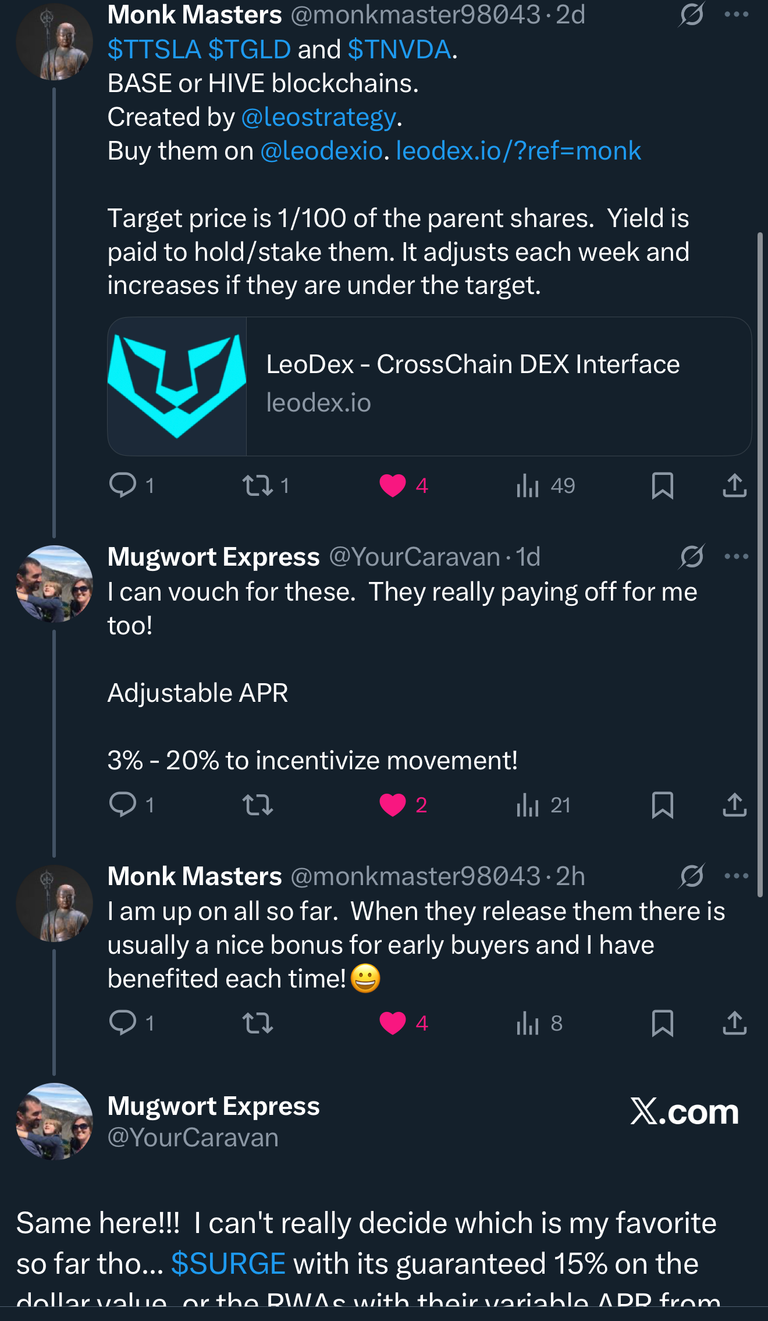Viewport: 768px width, 1321px height.
Task: Expand more options on Monk Masters 2h tweet
Action: point(736,876)
